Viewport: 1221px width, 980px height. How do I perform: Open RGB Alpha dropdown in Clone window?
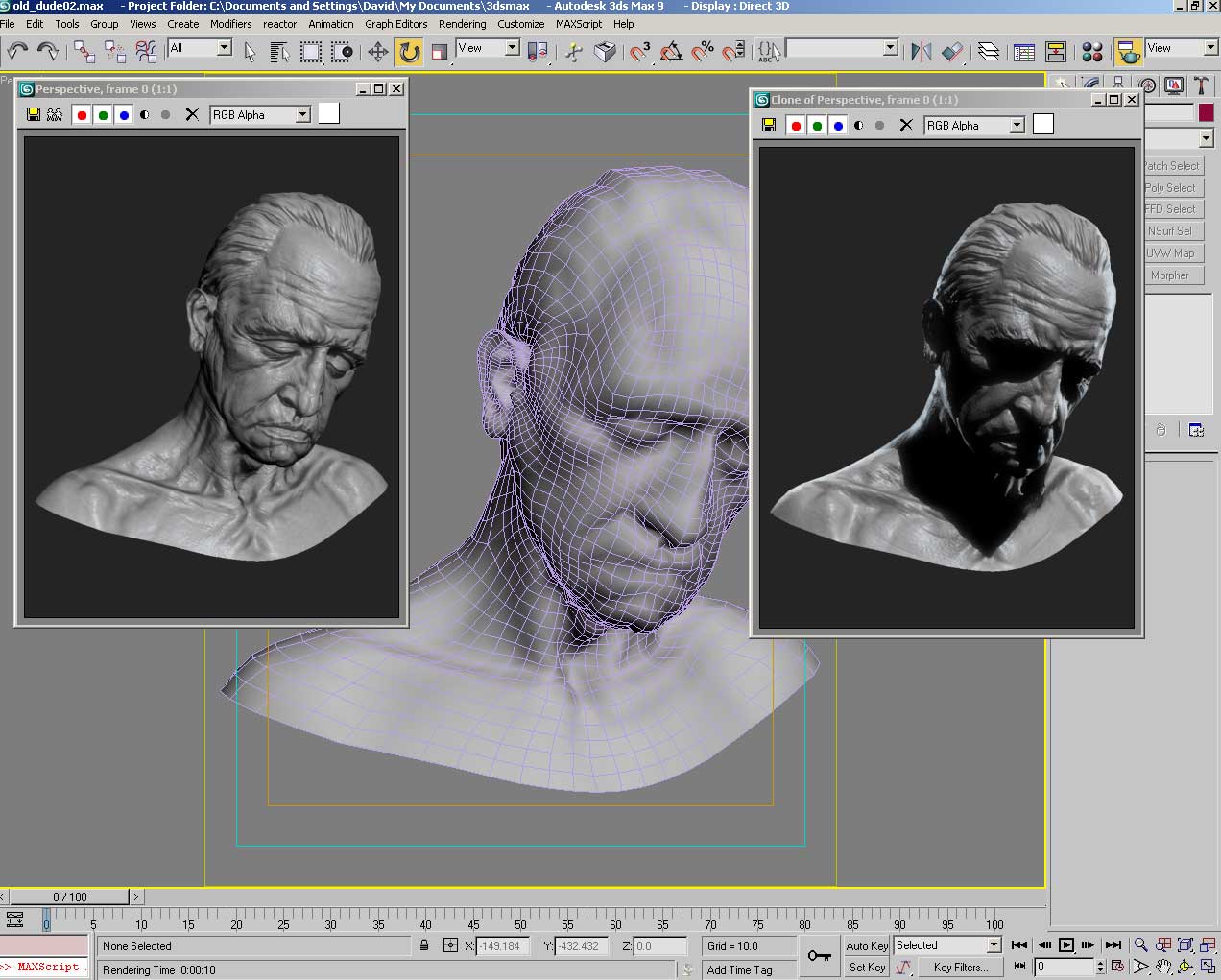(974, 125)
